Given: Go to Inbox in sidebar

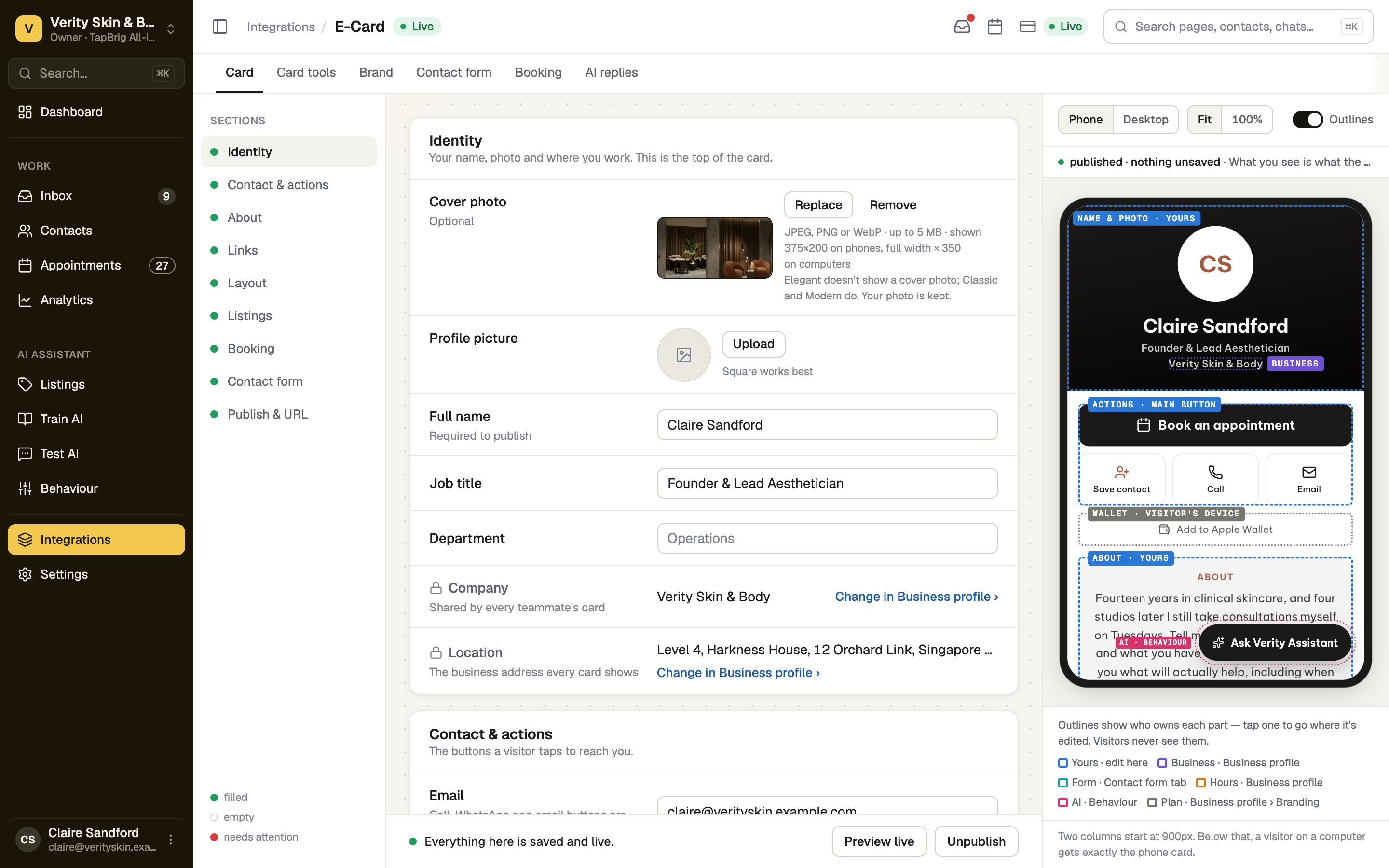Looking at the screenshot, I should [96, 196].
